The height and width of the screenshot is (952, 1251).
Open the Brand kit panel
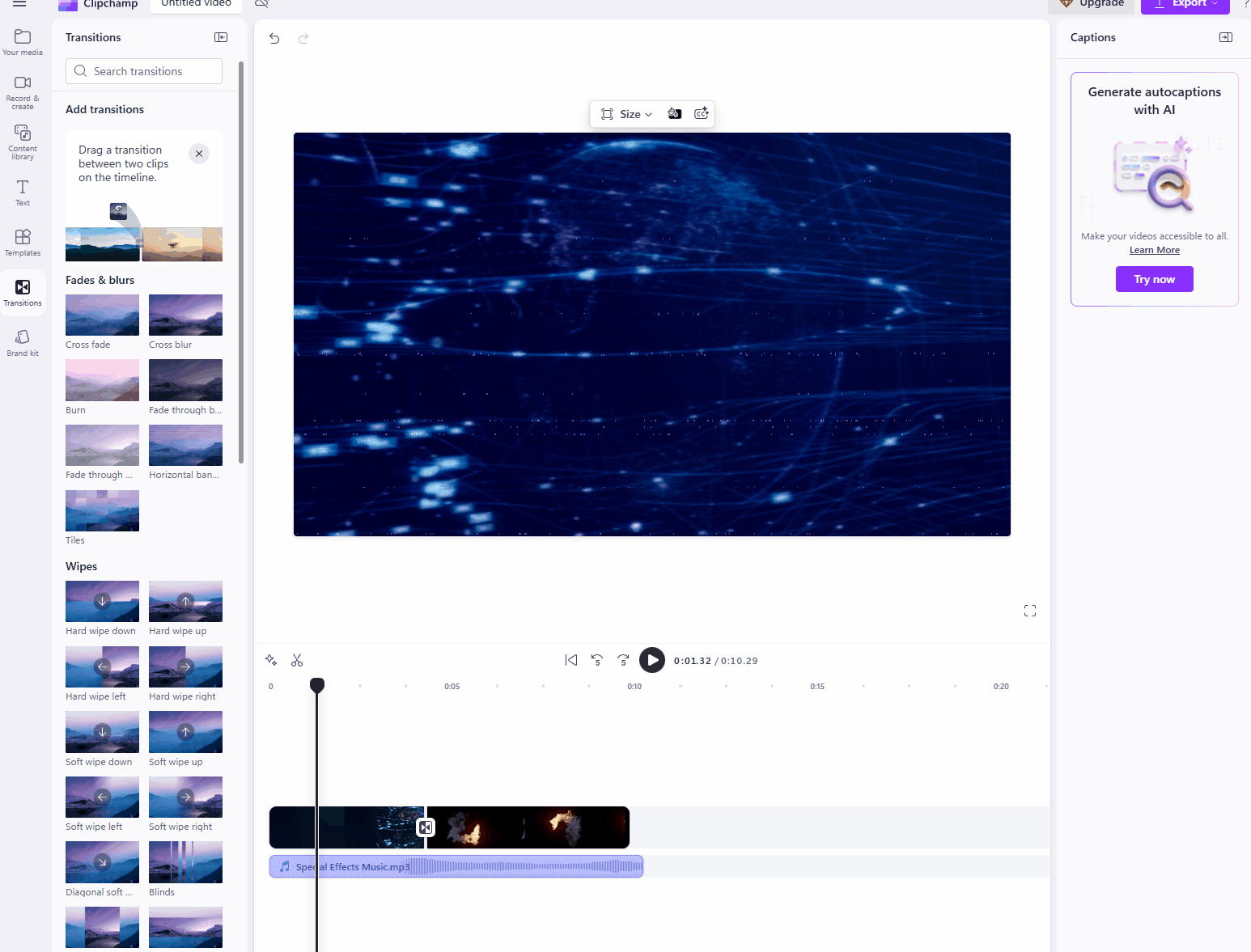pyautogui.click(x=22, y=341)
